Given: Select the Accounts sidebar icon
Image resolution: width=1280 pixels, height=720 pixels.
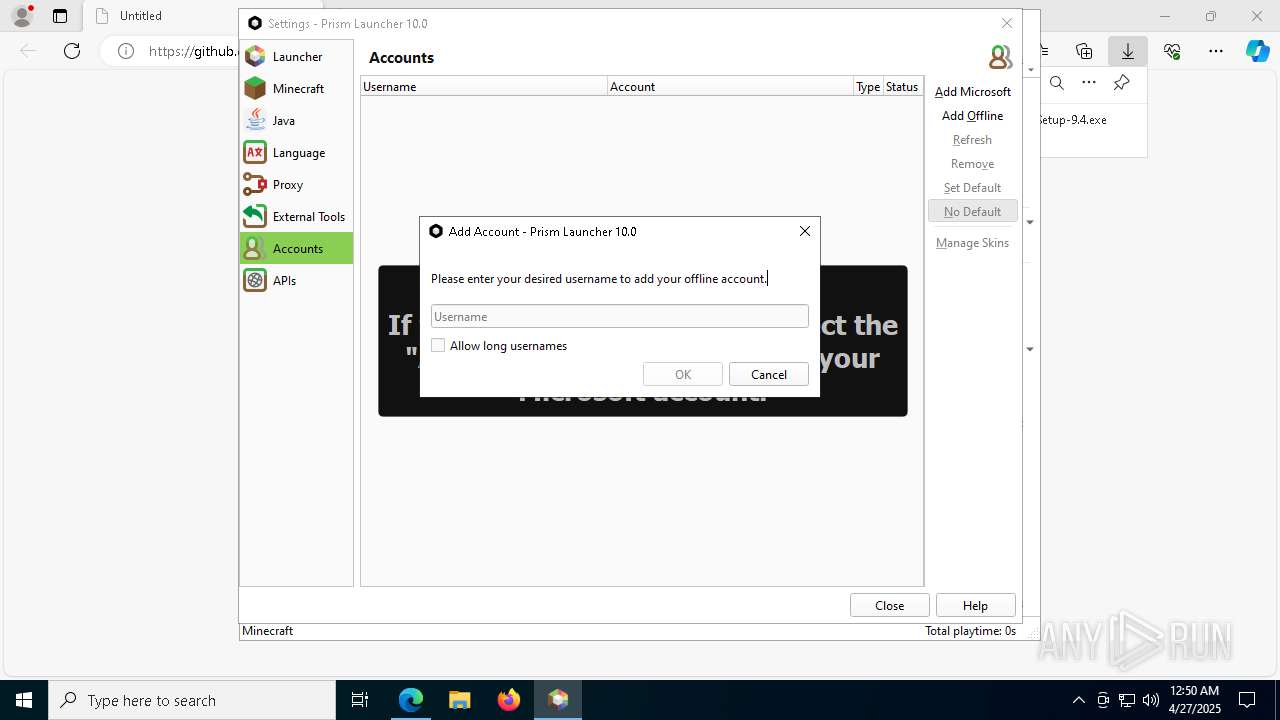Looking at the screenshot, I should (255, 248).
